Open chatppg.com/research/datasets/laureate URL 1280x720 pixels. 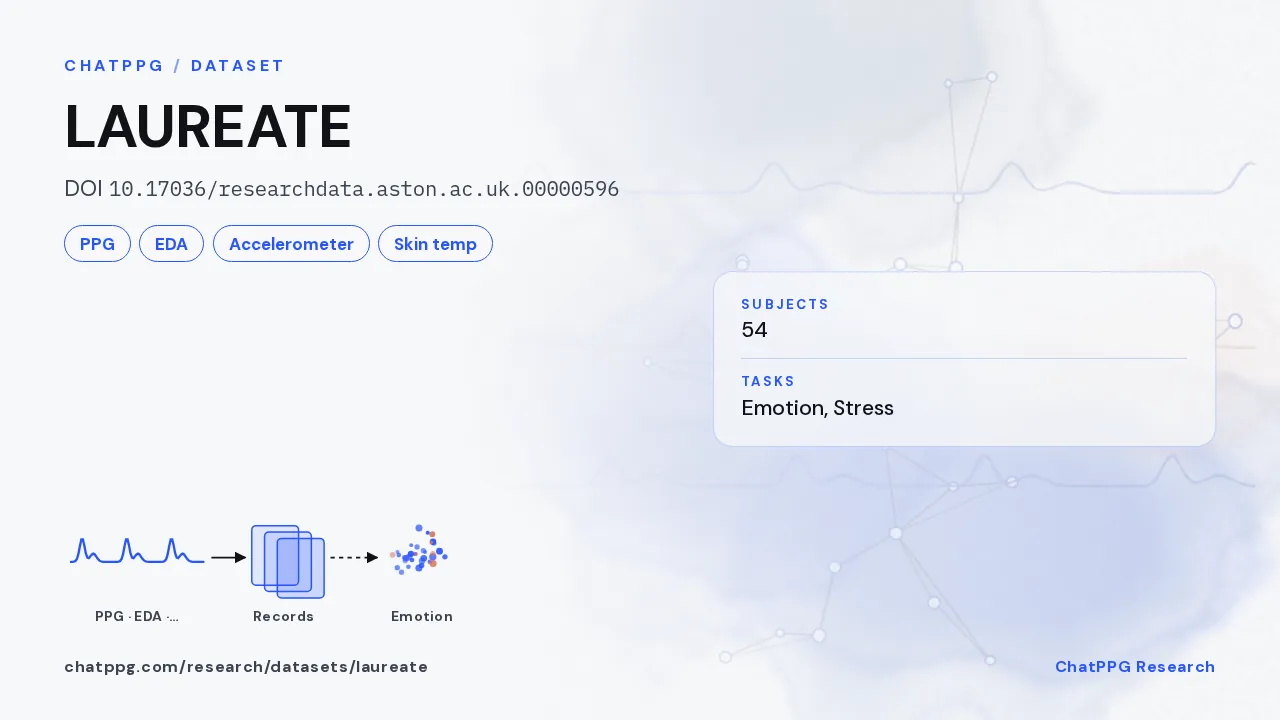[x=246, y=667]
